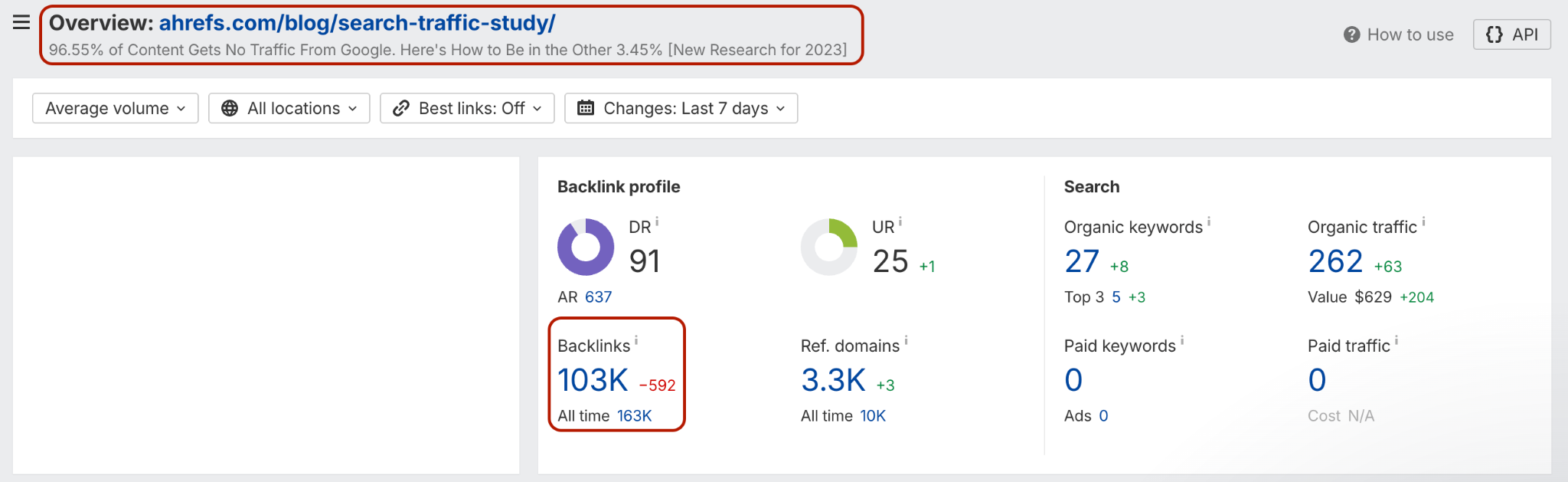Click the +204 value change
Viewport: 1568px width, 482px height.
pyautogui.click(x=1417, y=297)
